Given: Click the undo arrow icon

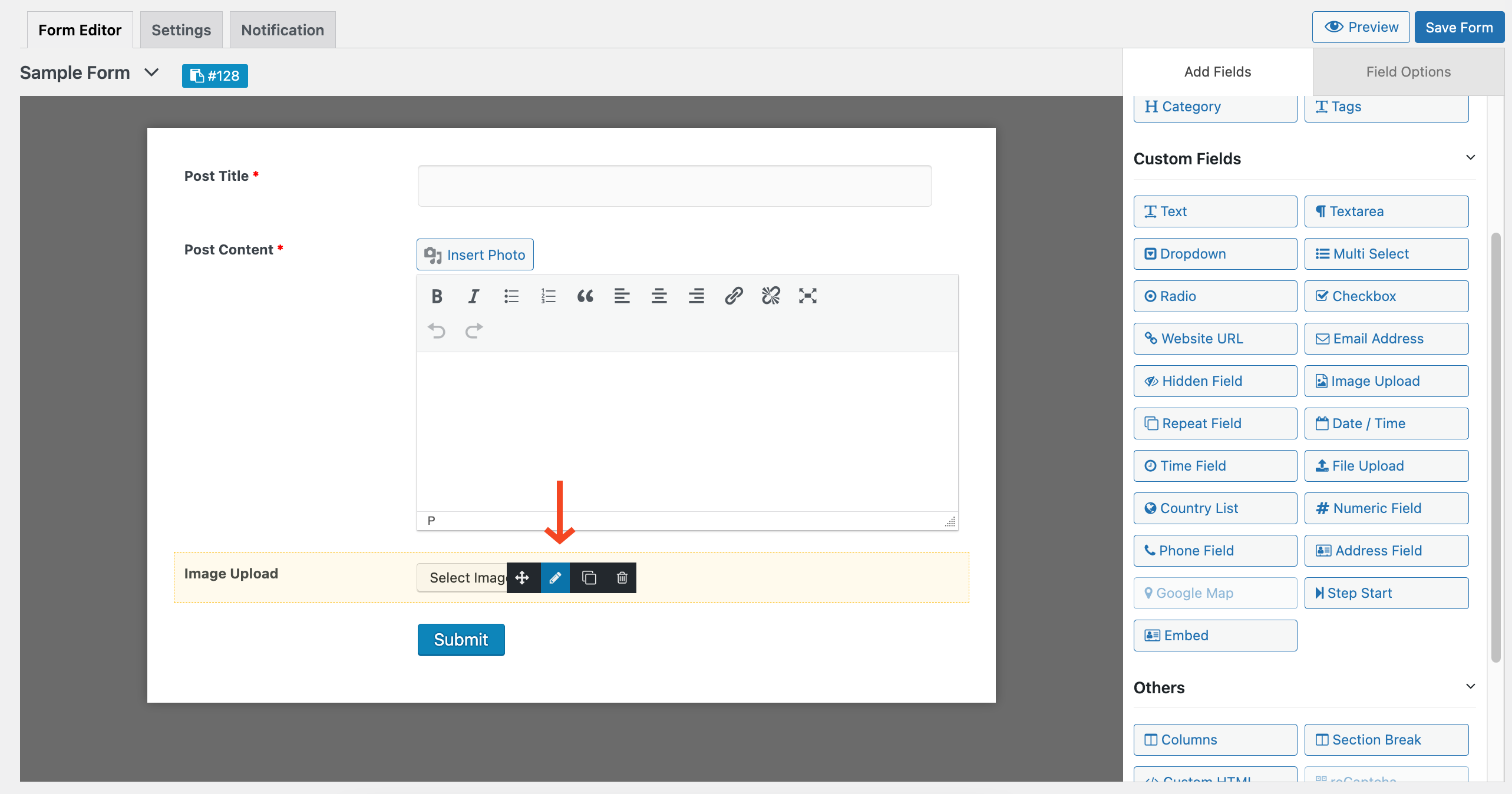Looking at the screenshot, I should point(436,331).
